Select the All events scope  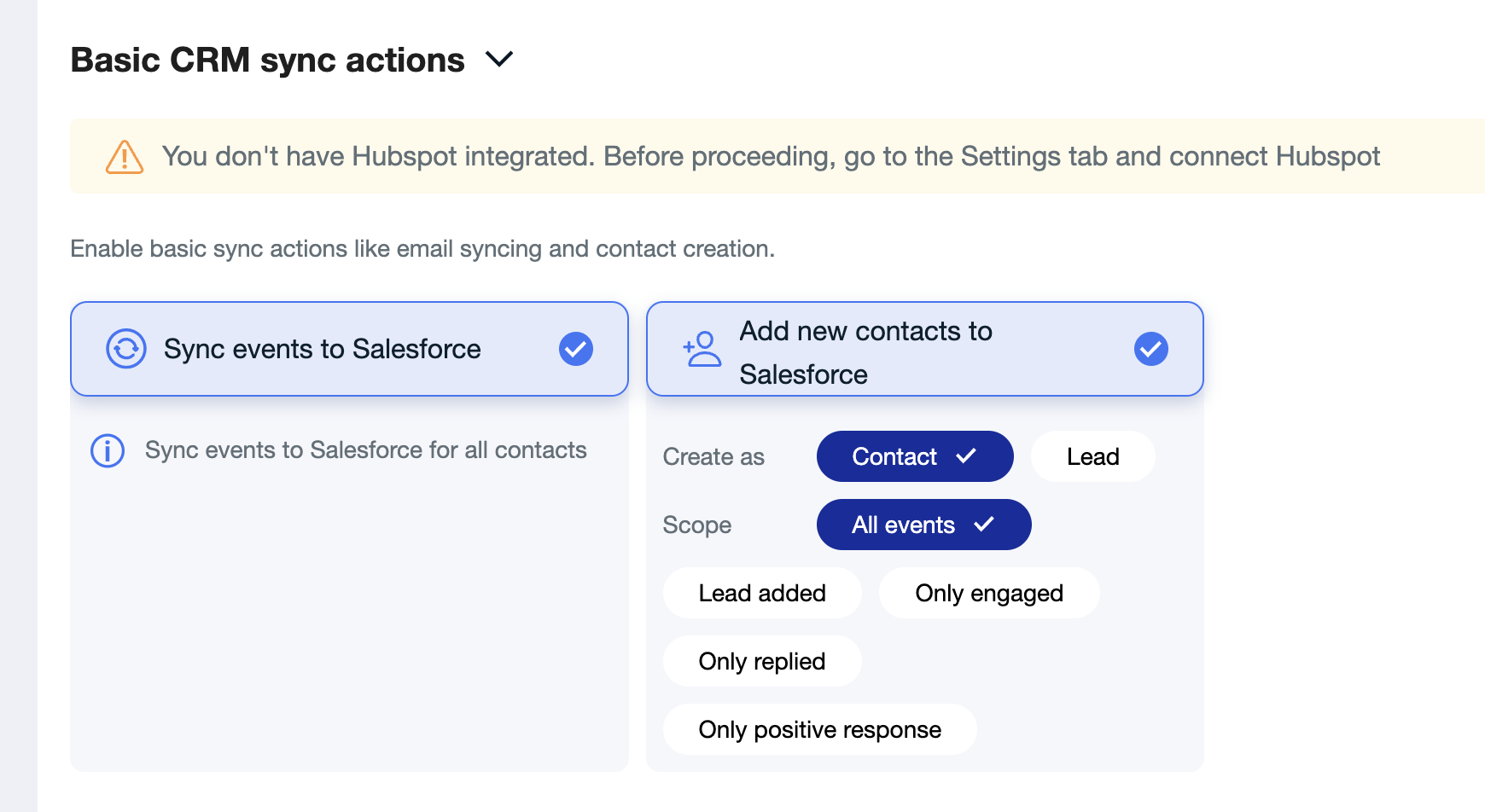click(924, 525)
